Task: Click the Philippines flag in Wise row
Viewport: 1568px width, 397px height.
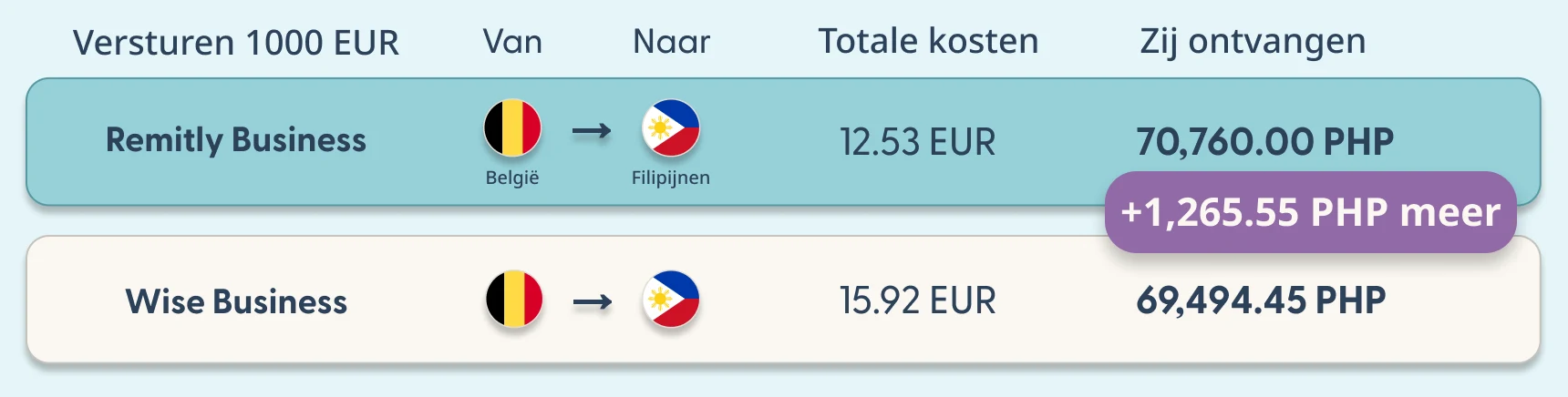Action: pyautogui.click(x=671, y=299)
